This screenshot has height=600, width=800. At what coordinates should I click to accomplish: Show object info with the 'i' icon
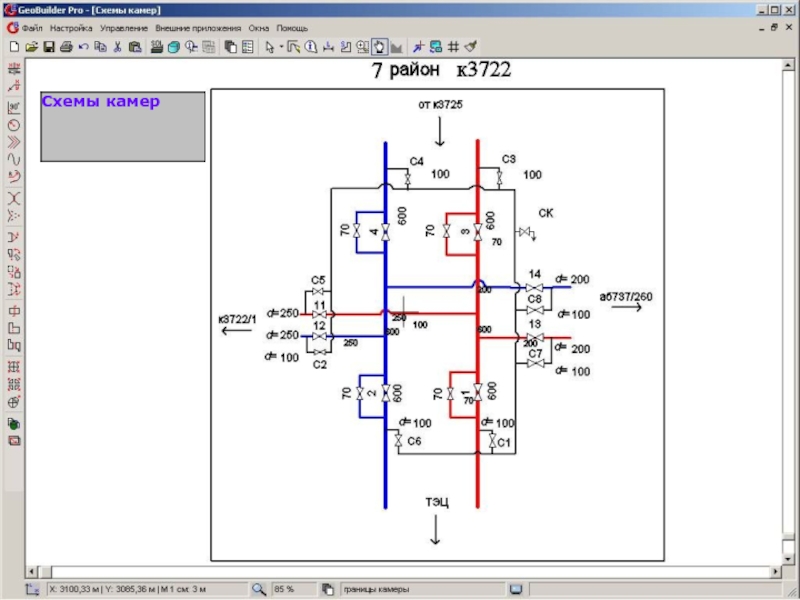(x=311, y=46)
